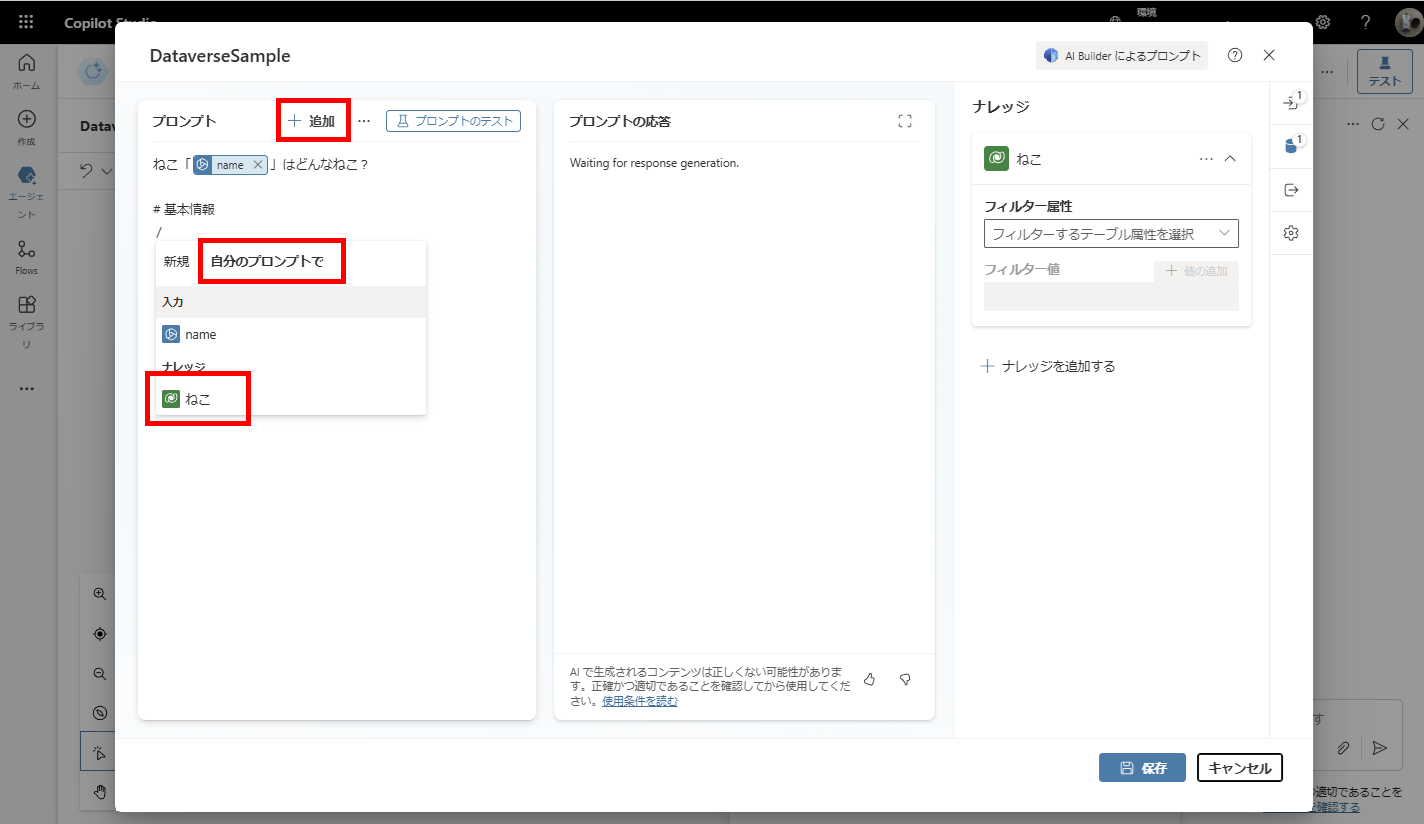1424x824 pixels.
Task: Expand the prompt options via the ellipsis menu
Action: coord(363,120)
